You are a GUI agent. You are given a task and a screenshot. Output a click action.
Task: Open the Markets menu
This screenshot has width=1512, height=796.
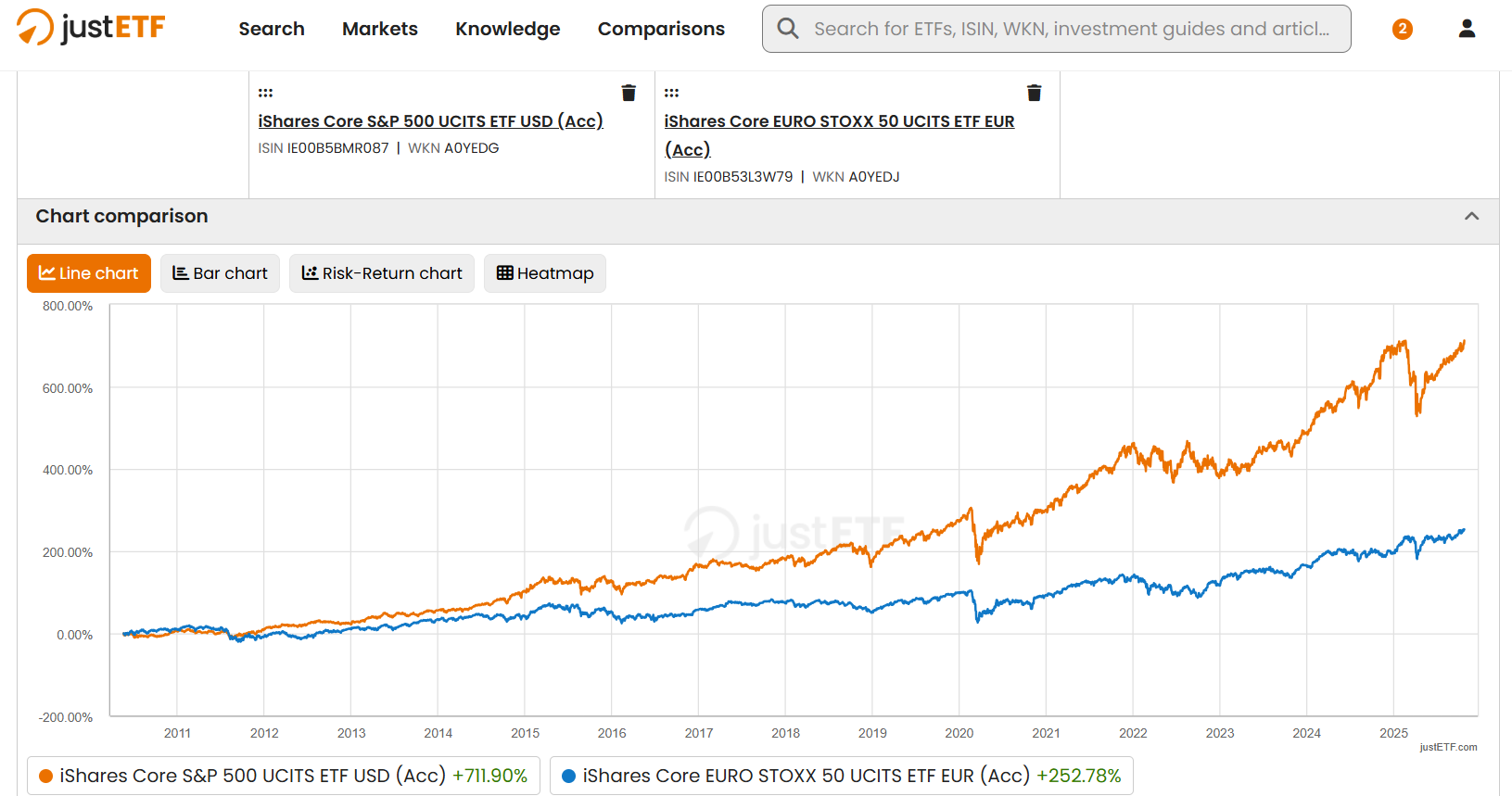[380, 29]
